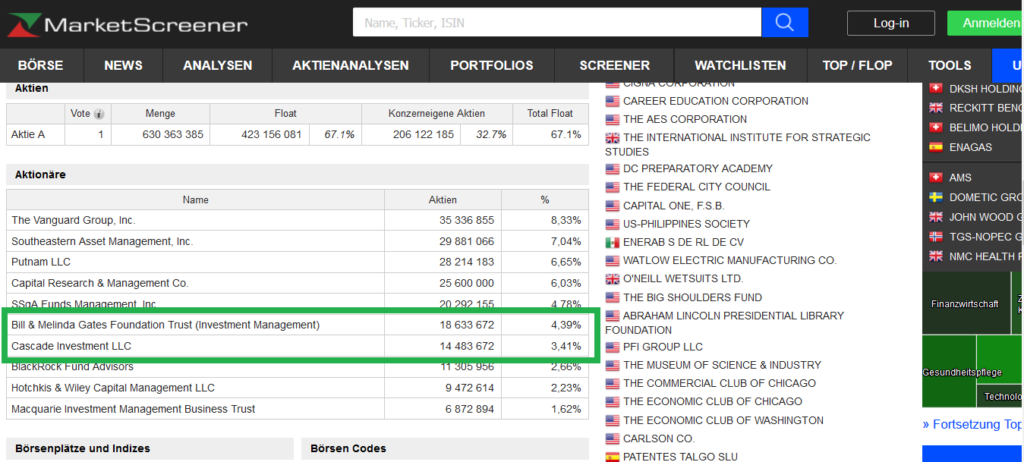
Task: Open the TOP / FLOP menu
Action: pyautogui.click(x=857, y=65)
